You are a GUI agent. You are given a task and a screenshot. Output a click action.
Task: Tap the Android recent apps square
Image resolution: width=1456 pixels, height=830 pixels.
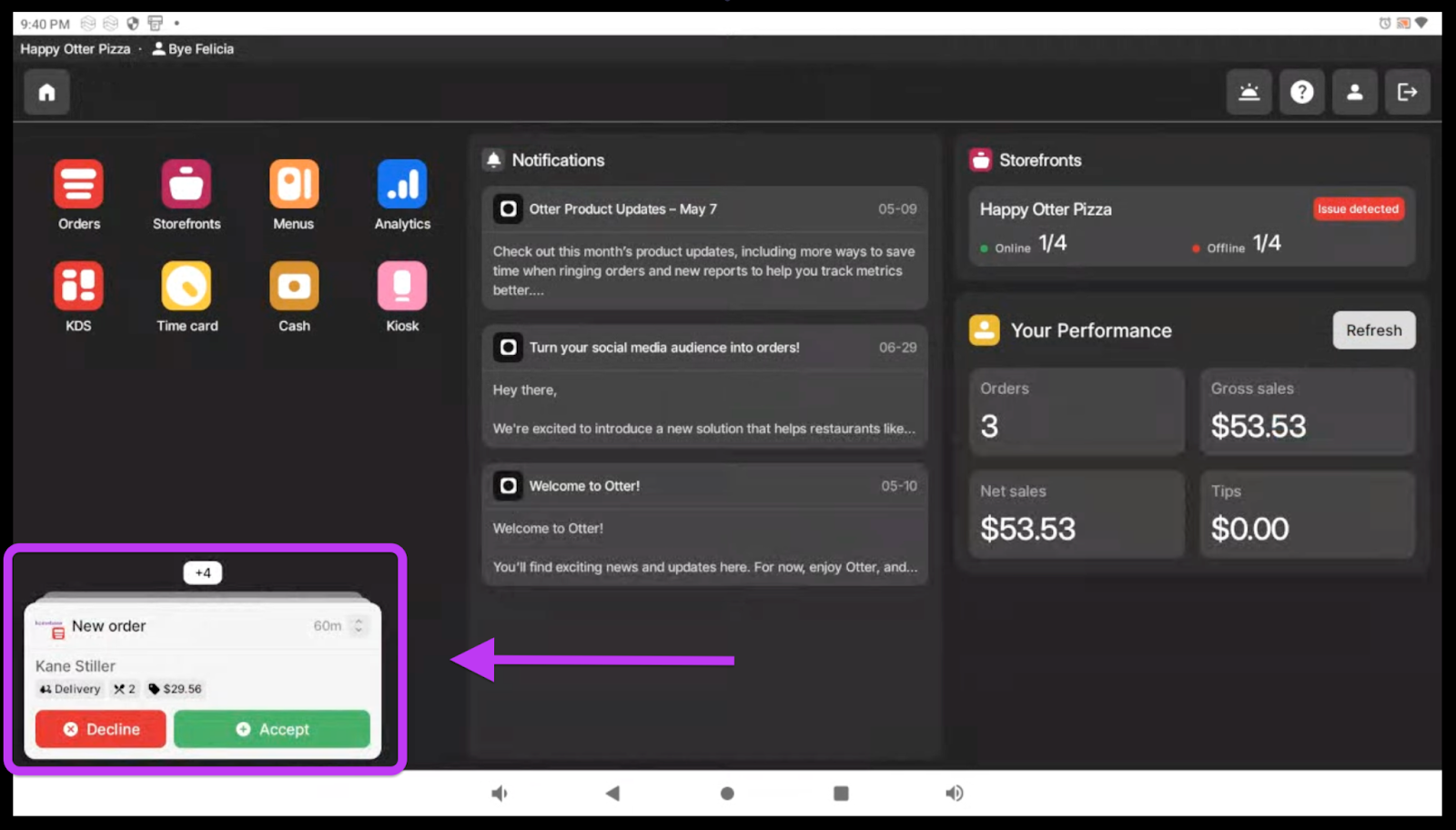tap(841, 794)
